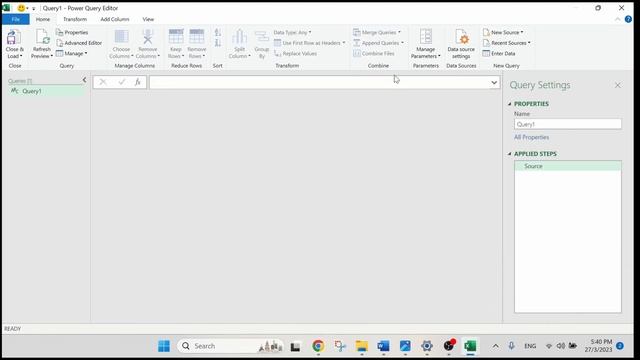Cancel the formula bar edit with X
Image resolution: width=640 pixels, height=360 pixels.
pyautogui.click(x=103, y=82)
